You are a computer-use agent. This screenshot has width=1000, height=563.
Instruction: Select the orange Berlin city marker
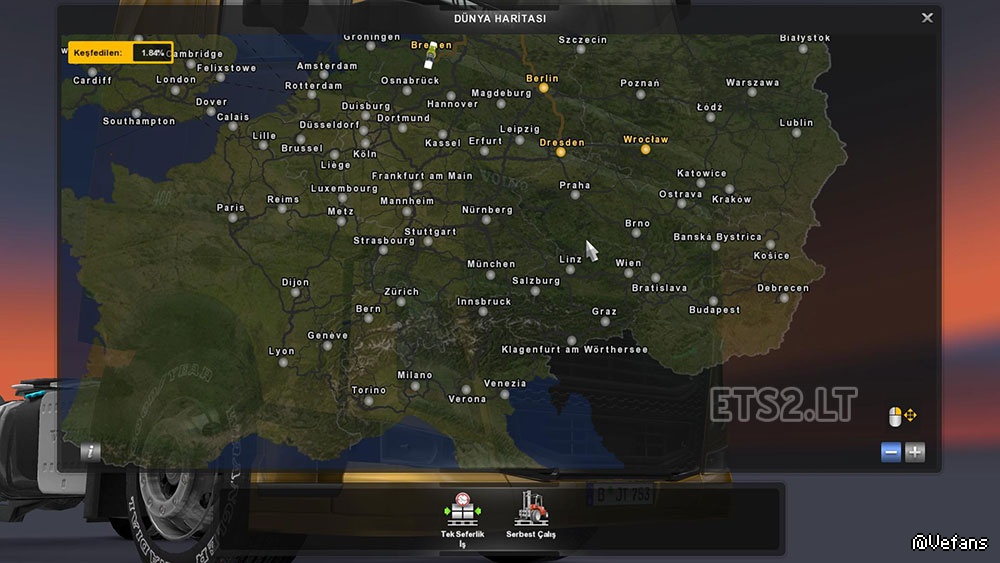coord(543,88)
